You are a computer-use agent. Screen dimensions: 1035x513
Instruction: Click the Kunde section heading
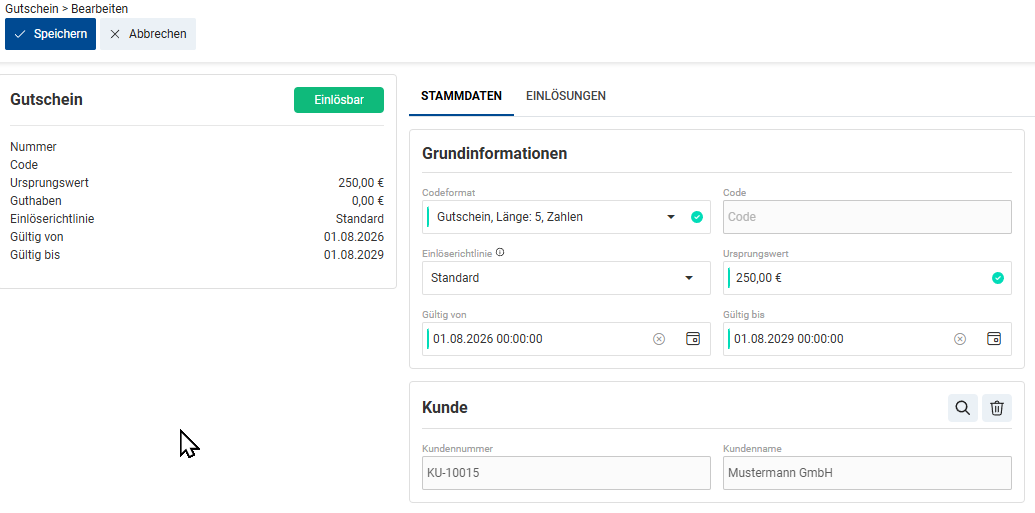pyautogui.click(x=445, y=407)
